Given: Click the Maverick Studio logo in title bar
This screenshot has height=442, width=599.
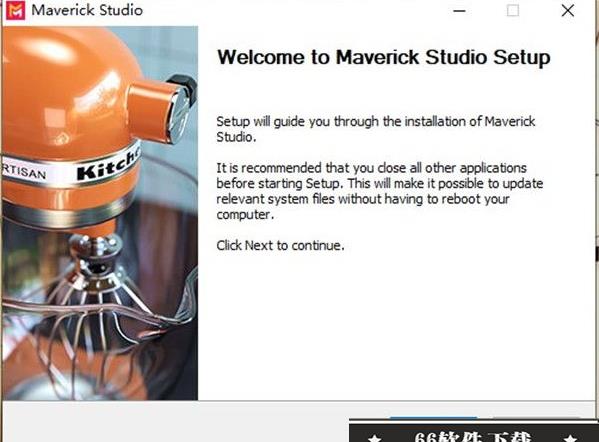Looking at the screenshot, I should click(x=16, y=10).
